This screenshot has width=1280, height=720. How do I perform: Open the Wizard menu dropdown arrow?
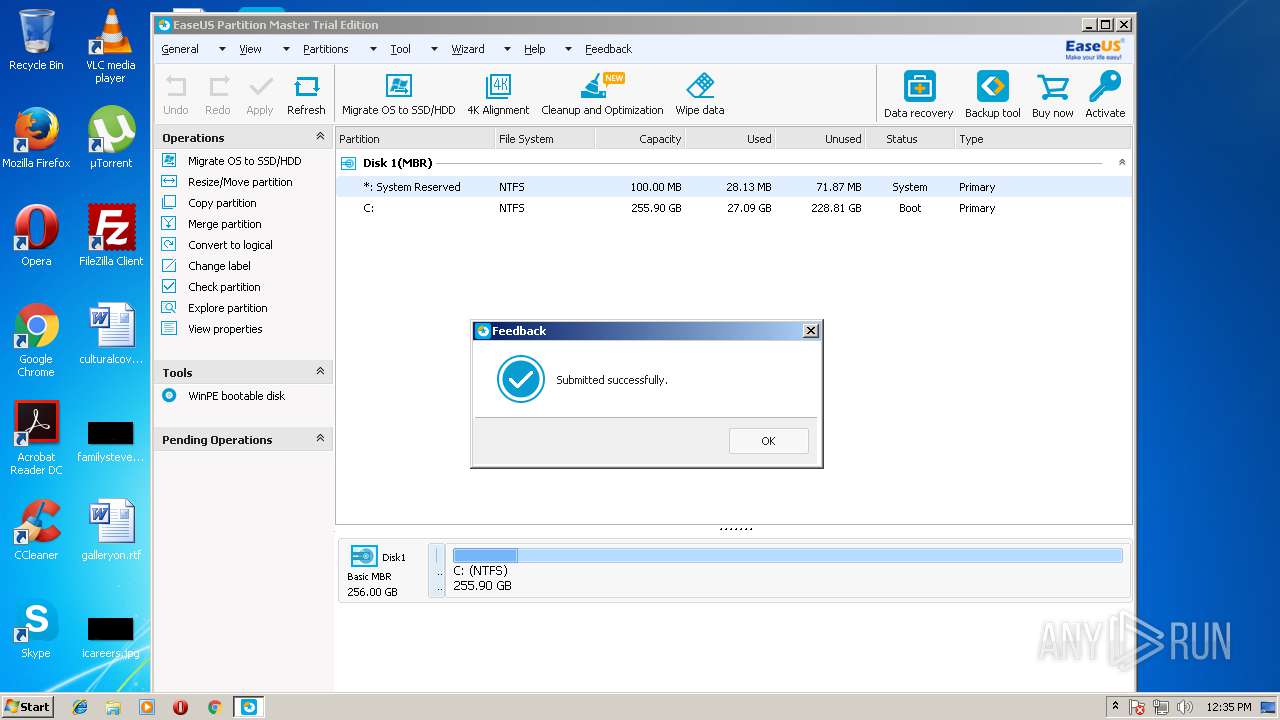(507, 49)
